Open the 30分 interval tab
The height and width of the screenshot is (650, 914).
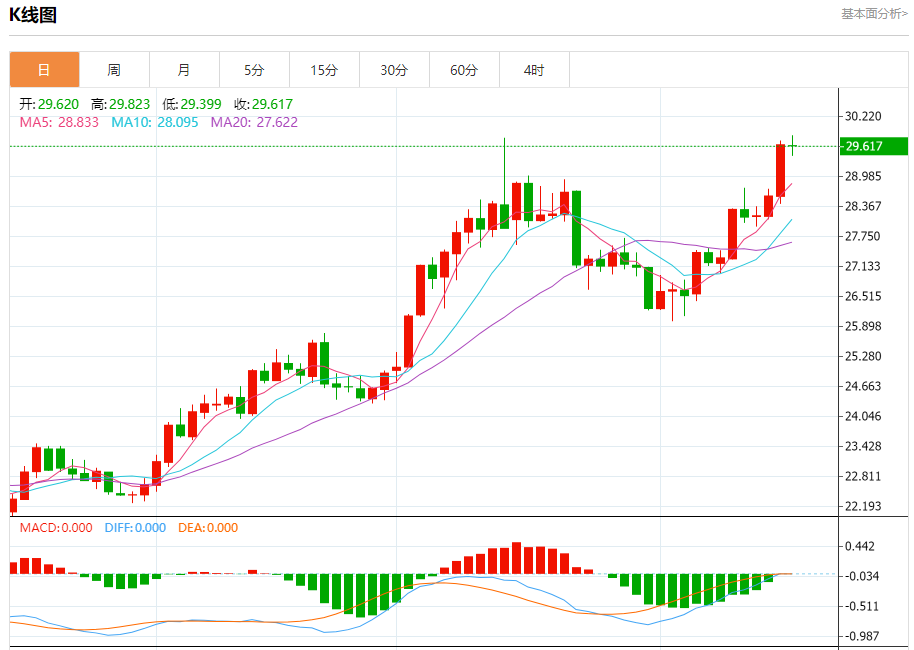(x=394, y=70)
